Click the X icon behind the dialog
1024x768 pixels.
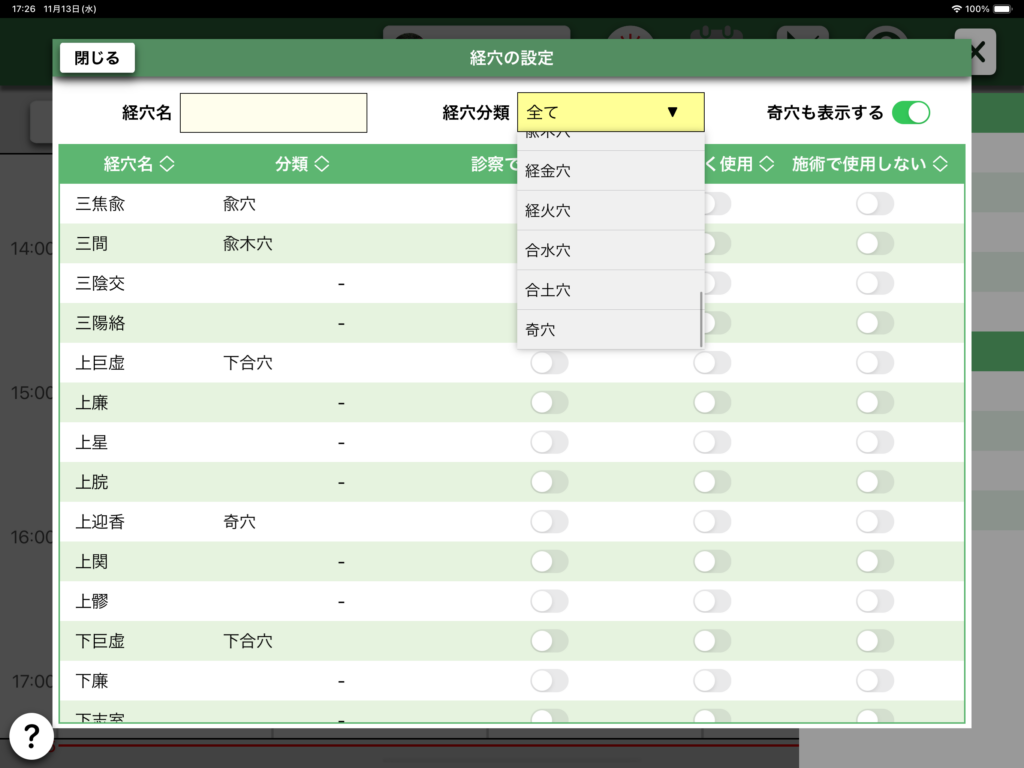coord(976,53)
